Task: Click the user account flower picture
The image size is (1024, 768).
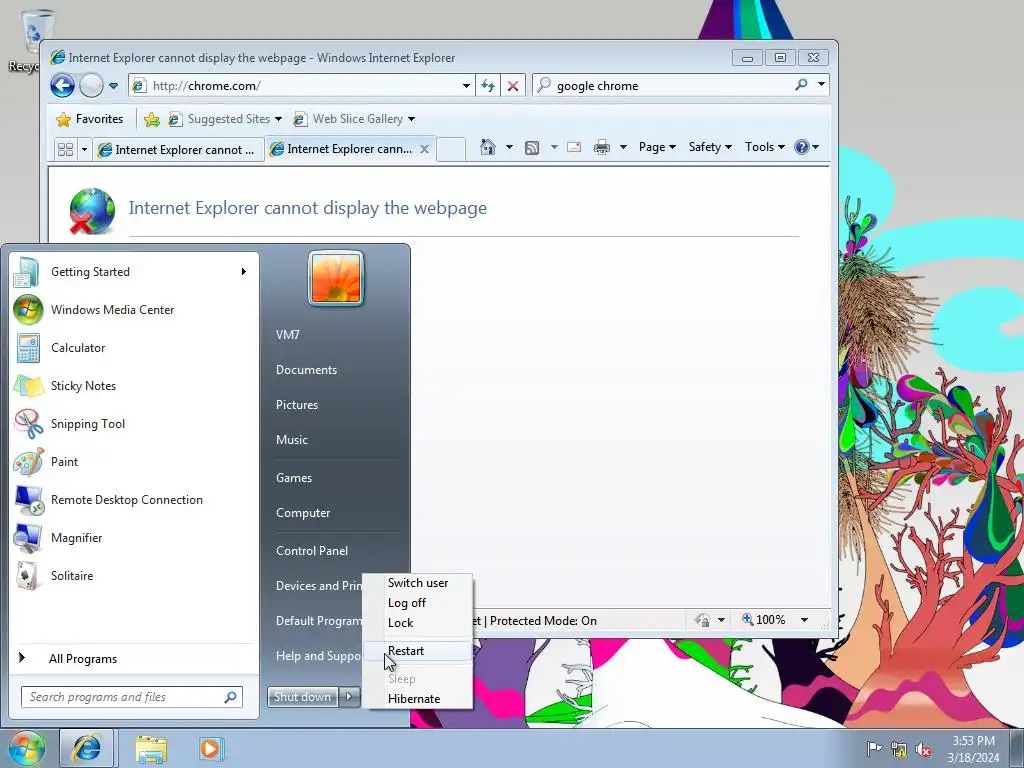Action: point(336,278)
